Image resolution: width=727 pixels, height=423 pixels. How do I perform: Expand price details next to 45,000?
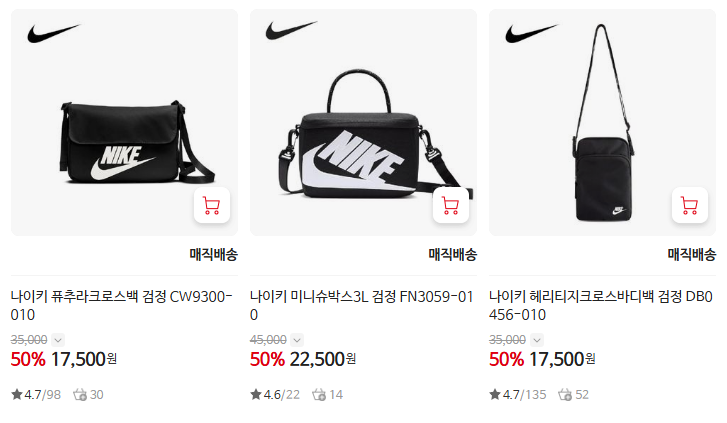pos(297,340)
